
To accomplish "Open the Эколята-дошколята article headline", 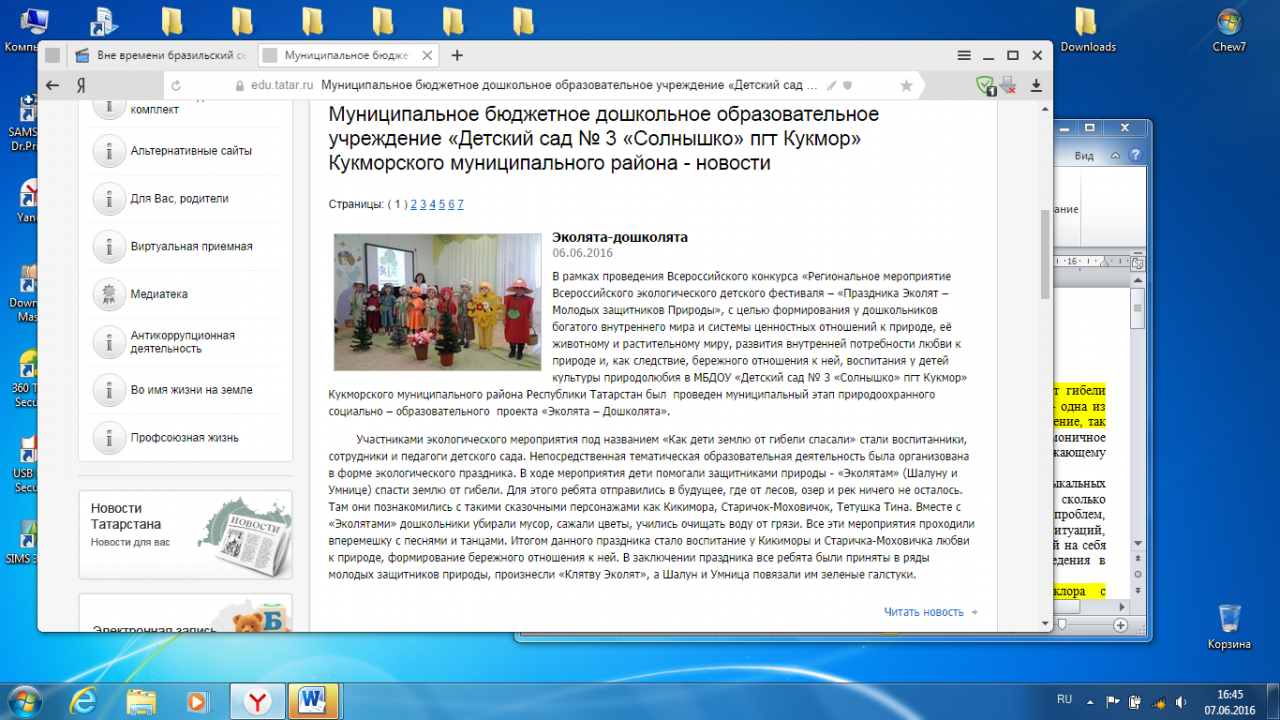I will click(620, 238).
